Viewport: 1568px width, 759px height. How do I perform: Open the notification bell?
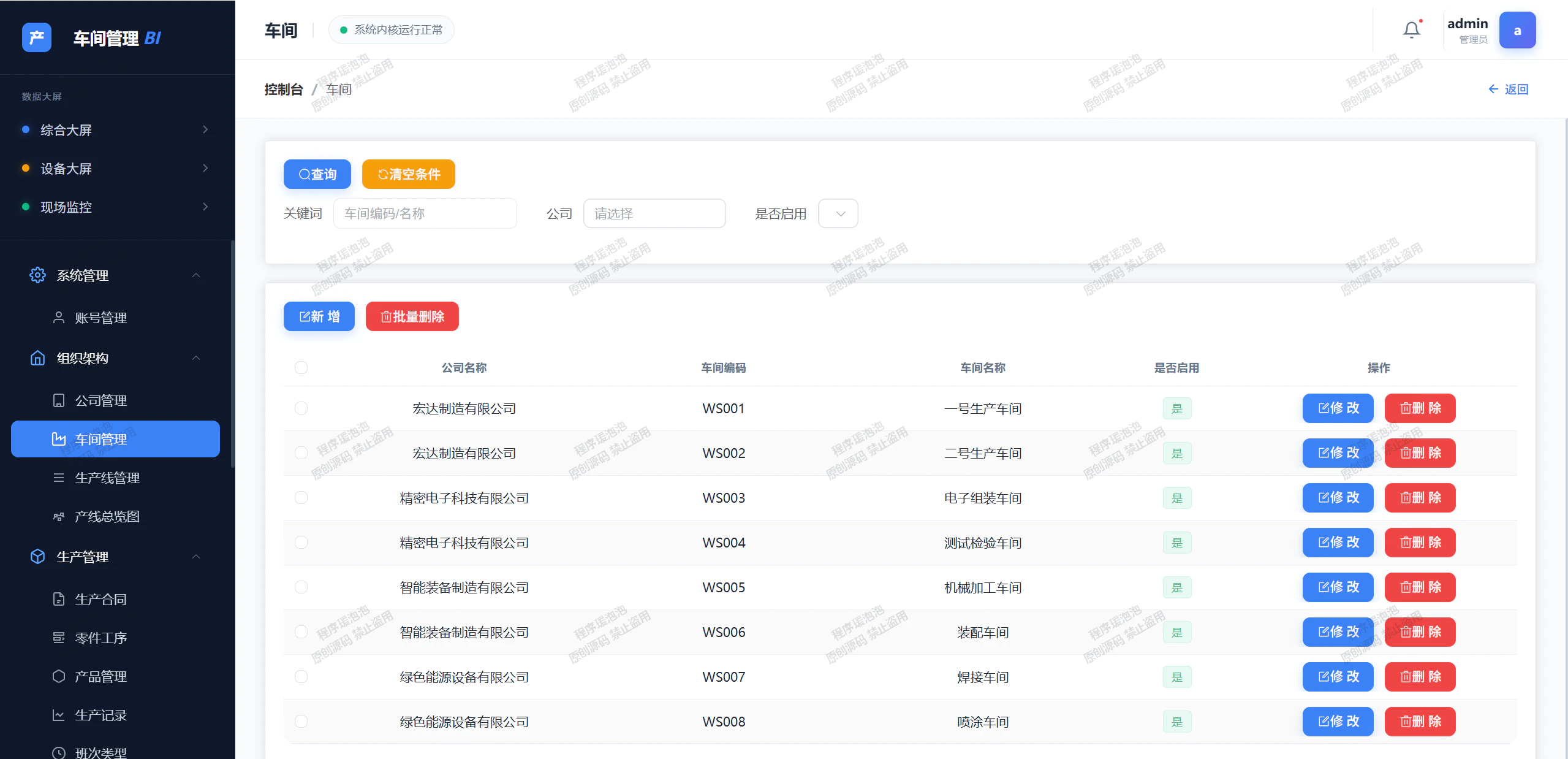[x=1412, y=29]
